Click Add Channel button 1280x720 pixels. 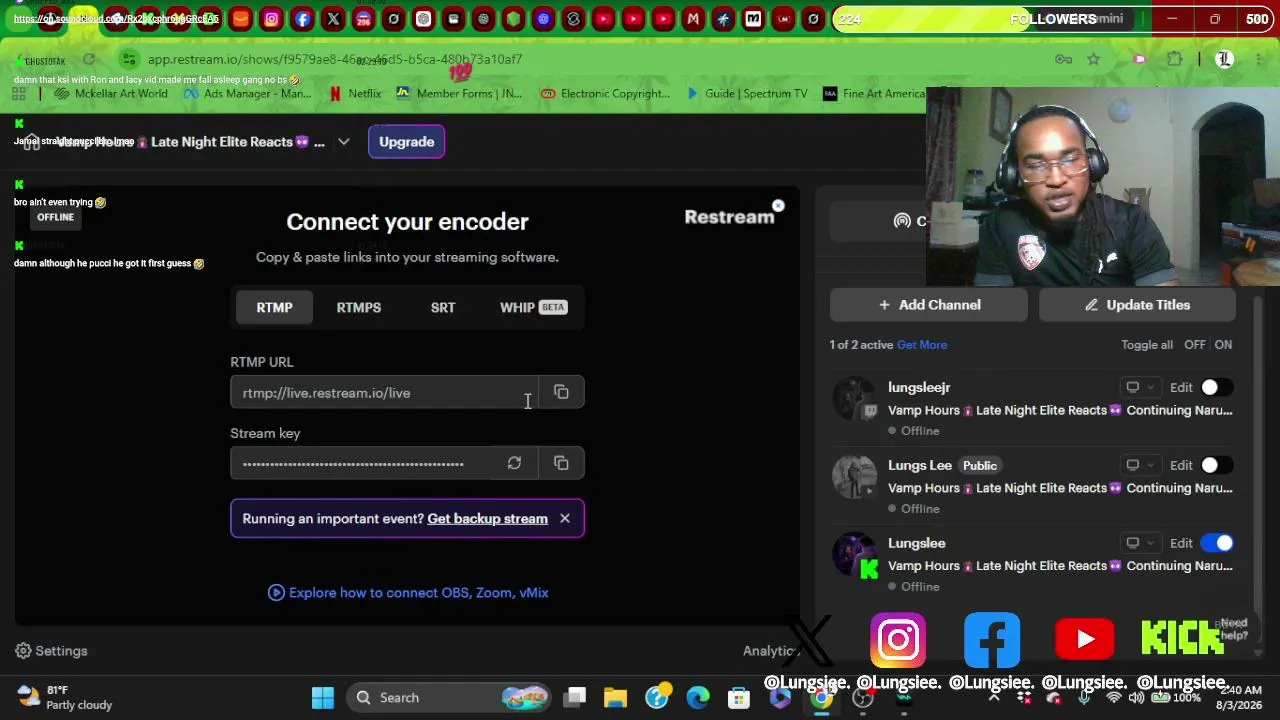(x=929, y=305)
